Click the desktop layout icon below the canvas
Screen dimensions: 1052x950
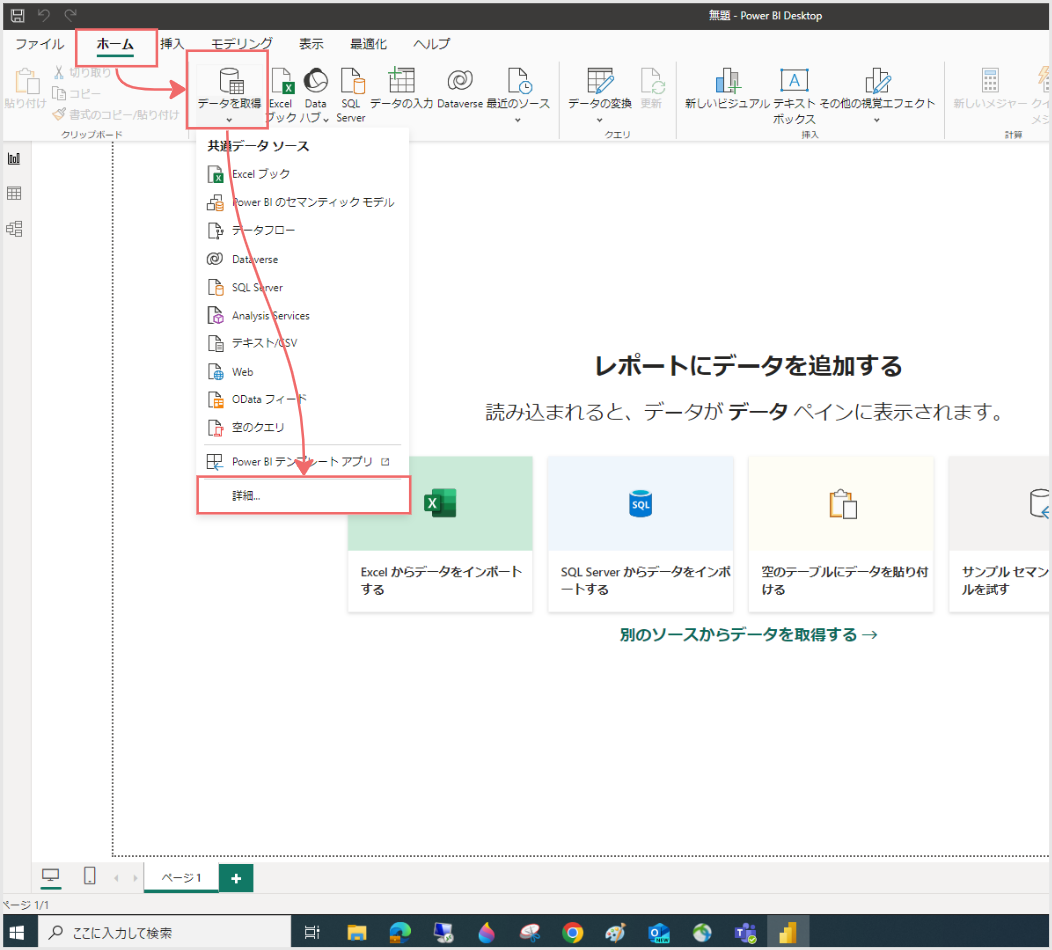(50, 876)
